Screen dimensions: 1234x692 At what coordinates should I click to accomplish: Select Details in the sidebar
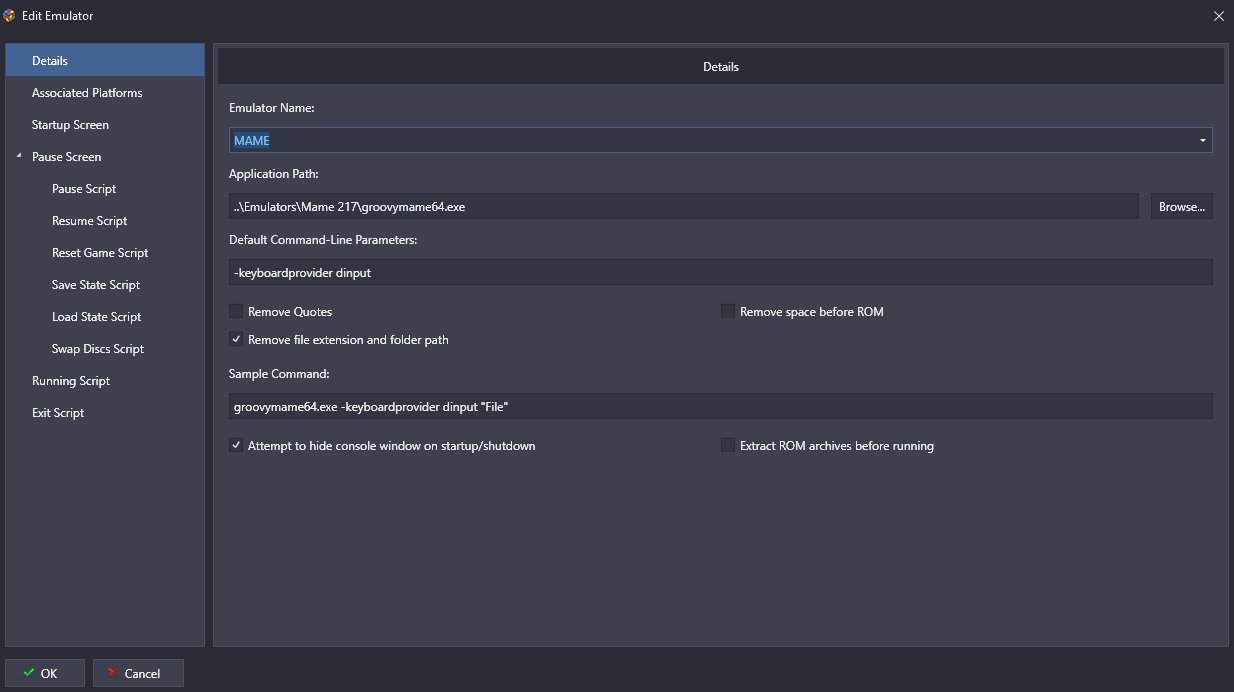click(105, 60)
